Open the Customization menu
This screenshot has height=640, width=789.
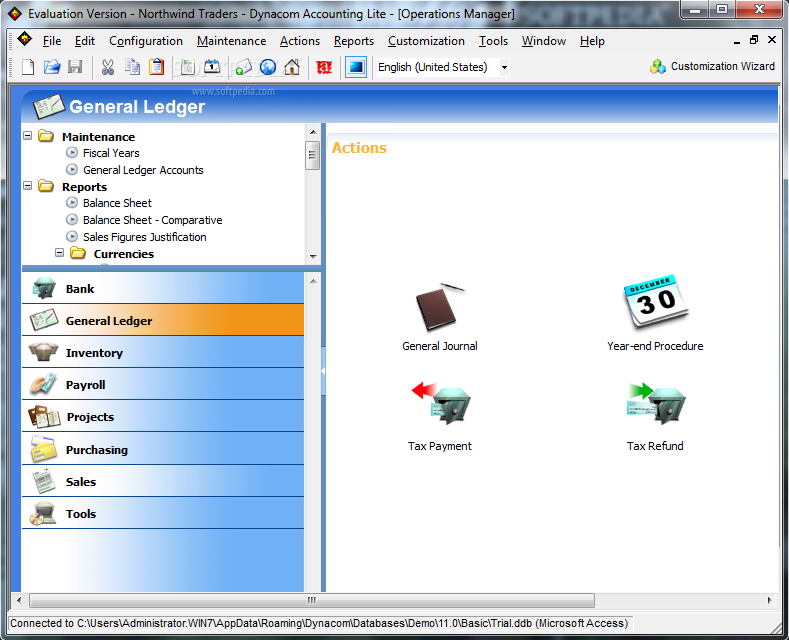point(426,41)
